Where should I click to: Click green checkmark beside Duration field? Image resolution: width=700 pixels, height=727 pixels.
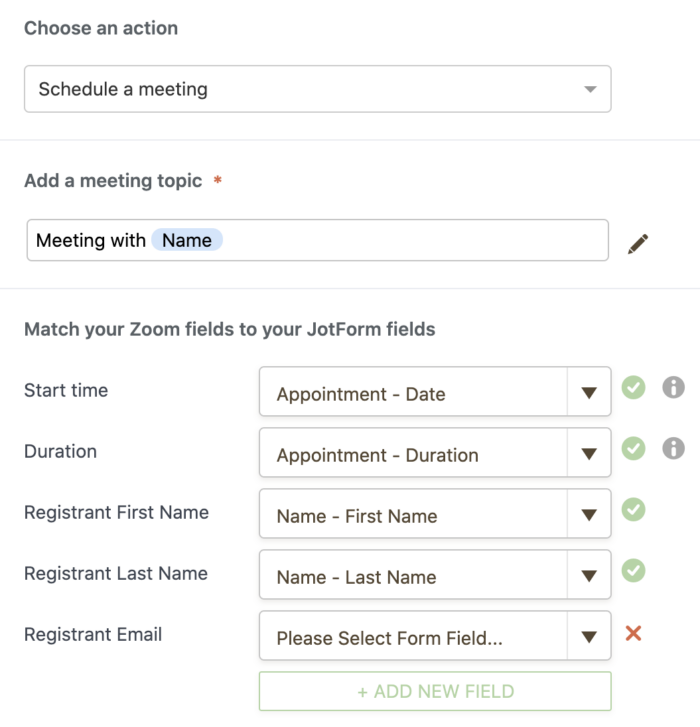point(633,448)
